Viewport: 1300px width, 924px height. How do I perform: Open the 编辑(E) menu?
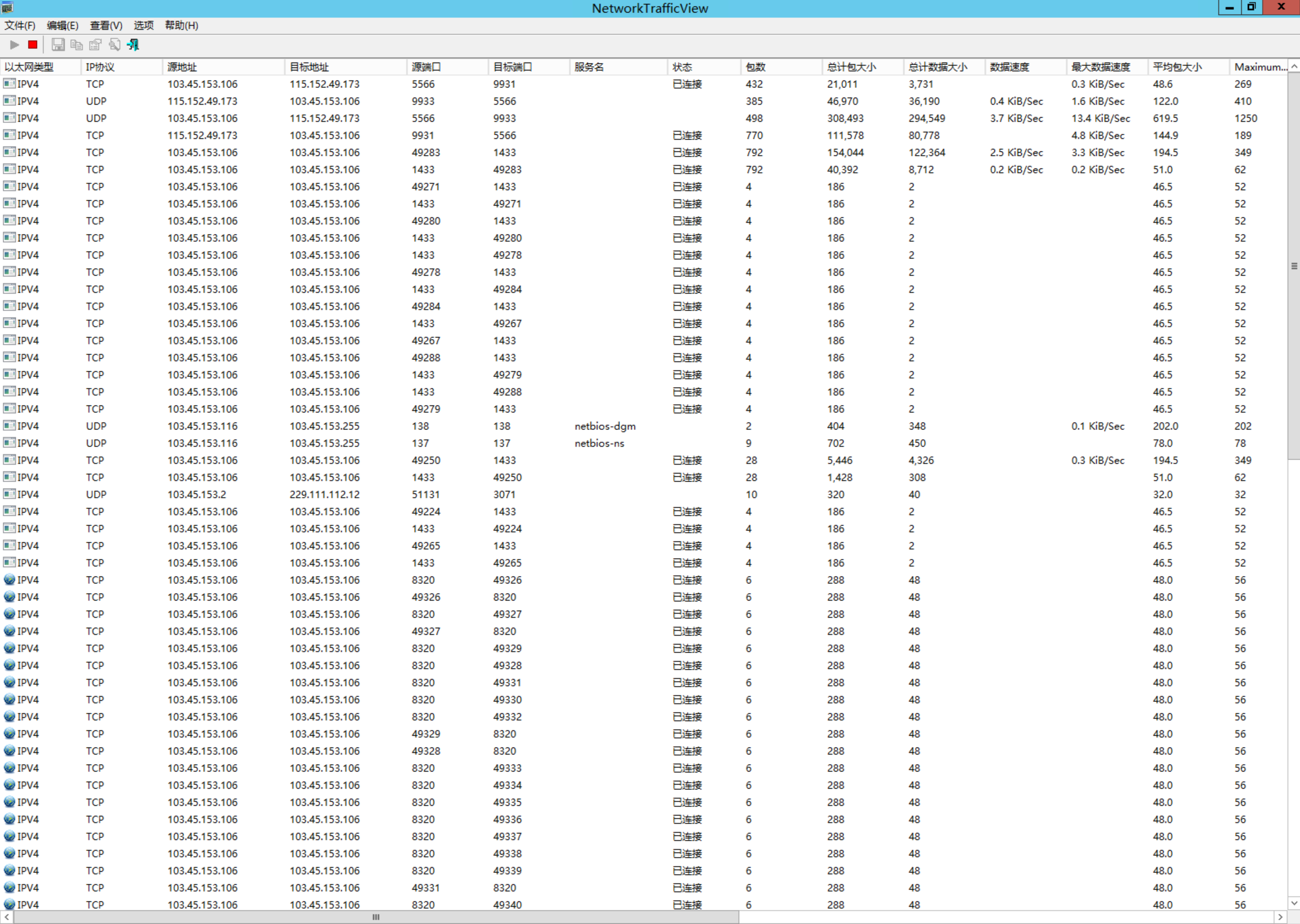(62, 26)
